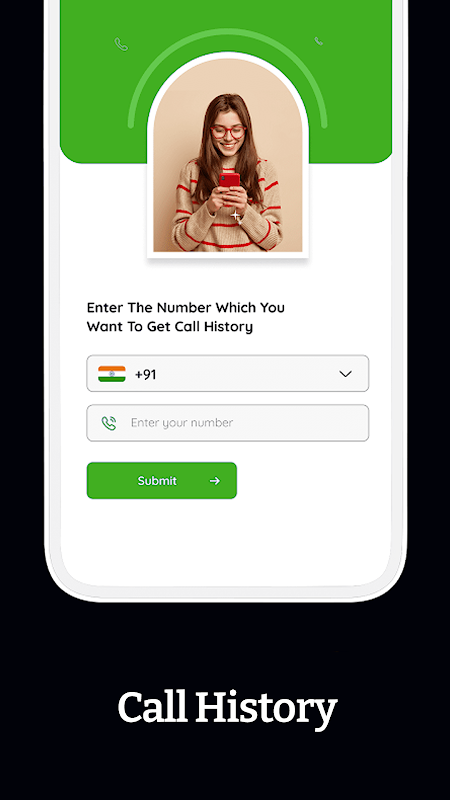Viewport: 450px width, 800px height.
Task: Select the +91 dialing code text
Action: (145, 374)
